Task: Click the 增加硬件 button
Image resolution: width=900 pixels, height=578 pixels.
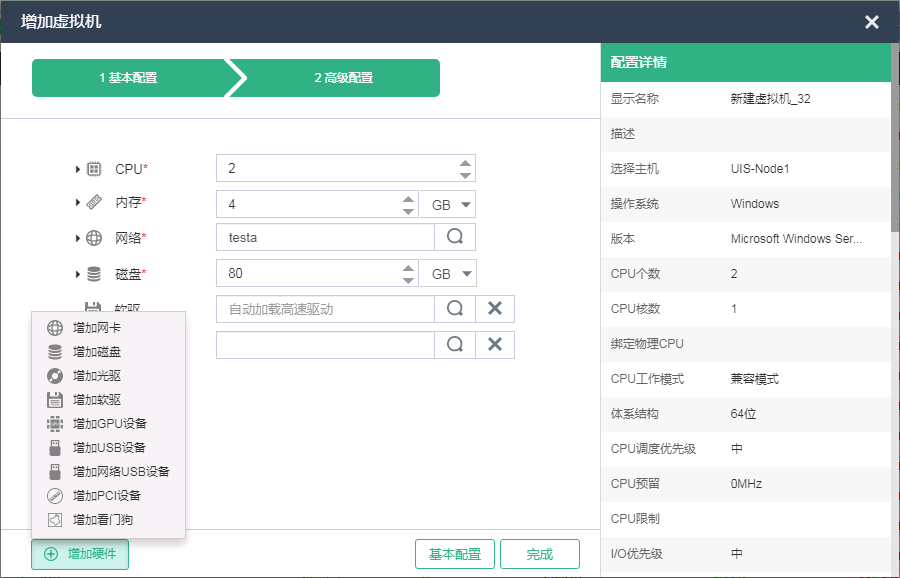Action: [x=80, y=554]
